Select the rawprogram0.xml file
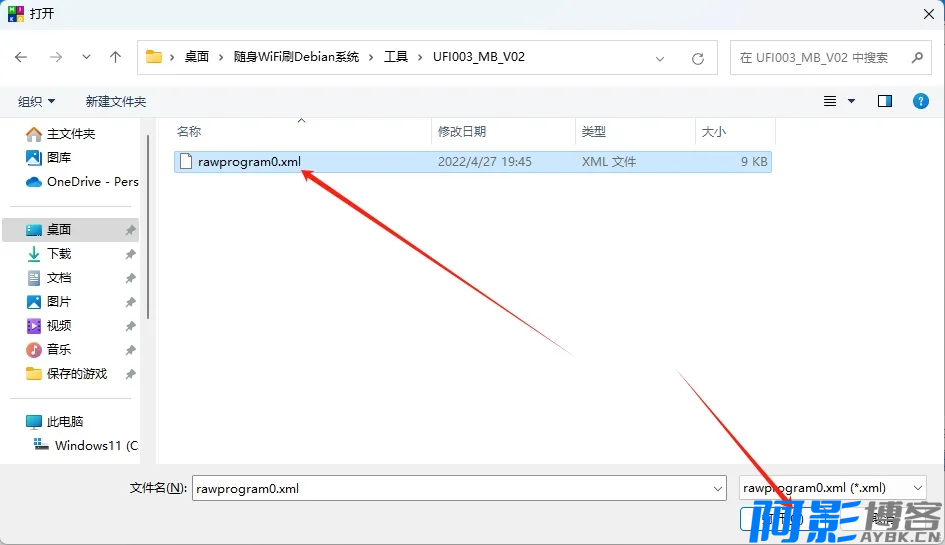The height and width of the screenshot is (545, 945). (x=249, y=162)
